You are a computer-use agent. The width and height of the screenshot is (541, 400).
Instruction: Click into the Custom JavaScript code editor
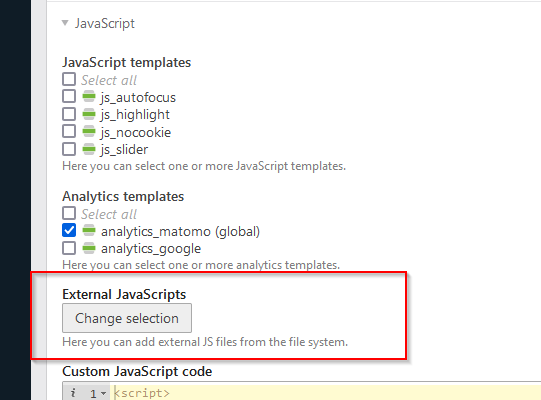(324, 393)
